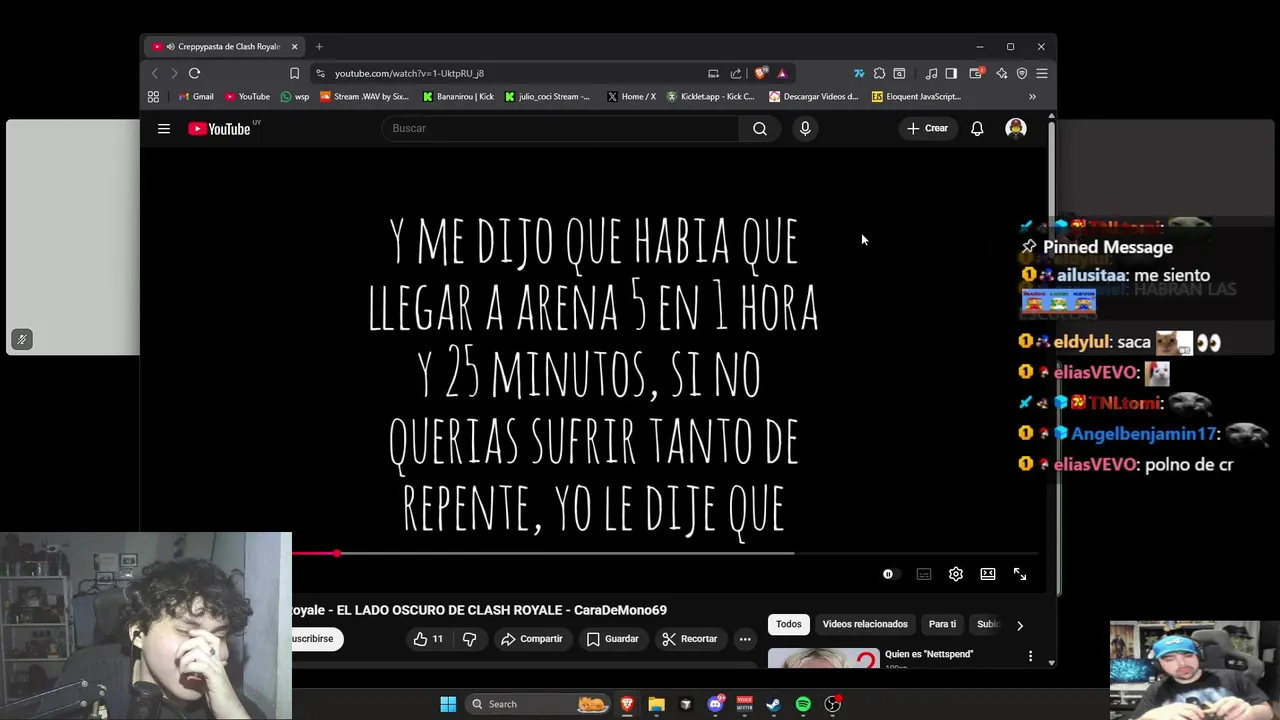
Task: Open Leo AI sparkle icon
Action: 1001,73
